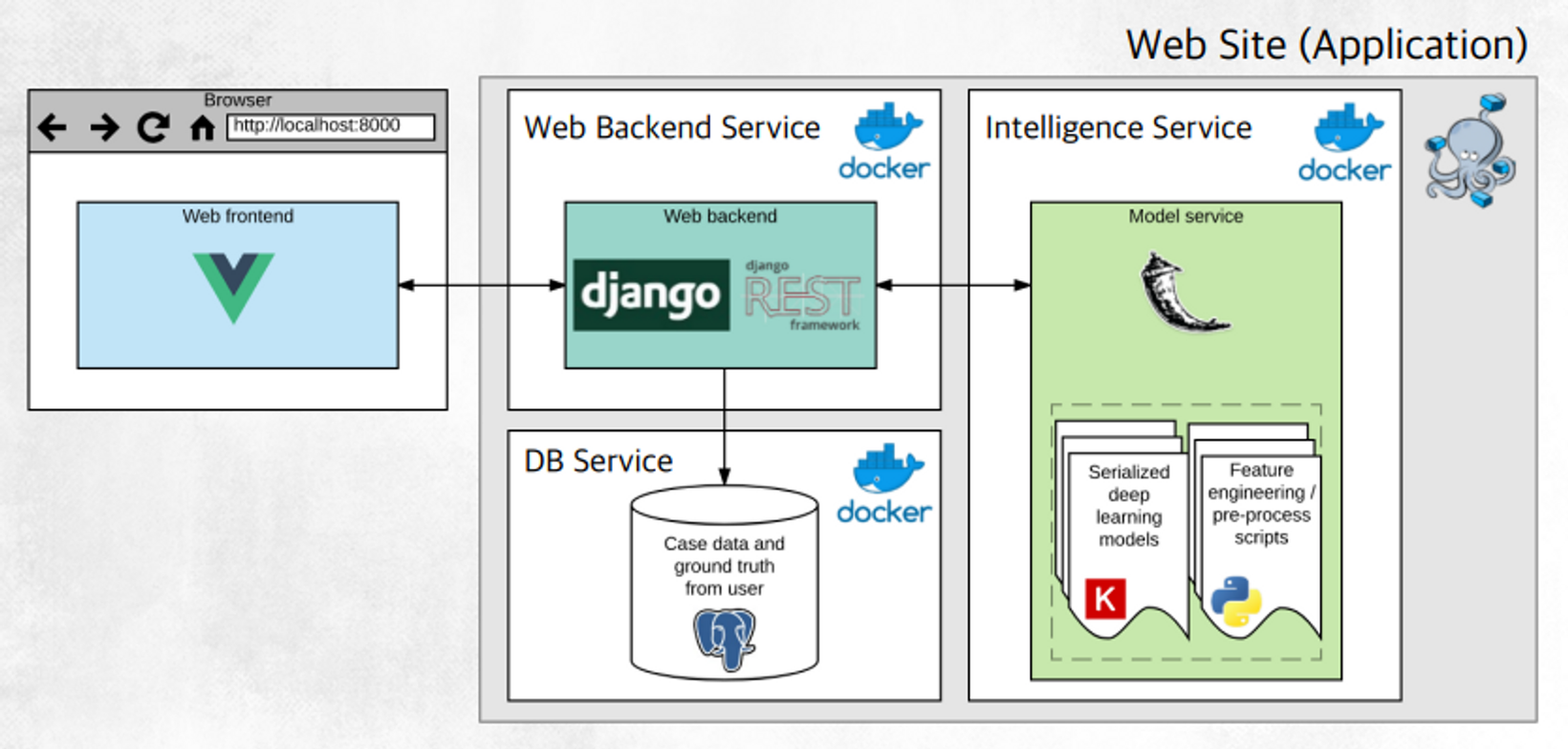Screen dimensions: 1568x749
Task: Click the Python logo
Action: click(x=1235, y=602)
